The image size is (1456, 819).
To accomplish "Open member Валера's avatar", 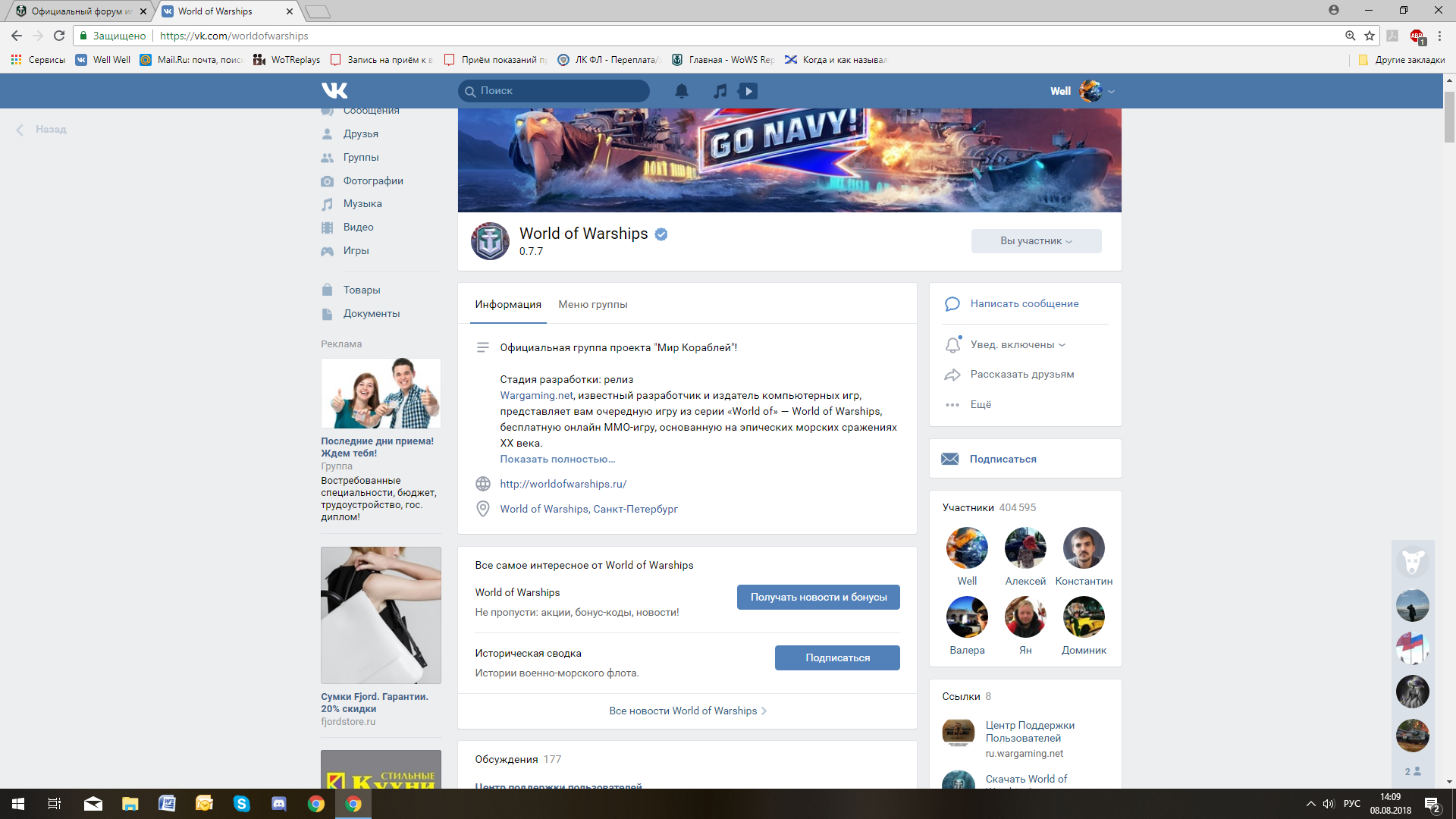I will pyautogui.click(x=967, y=617).
